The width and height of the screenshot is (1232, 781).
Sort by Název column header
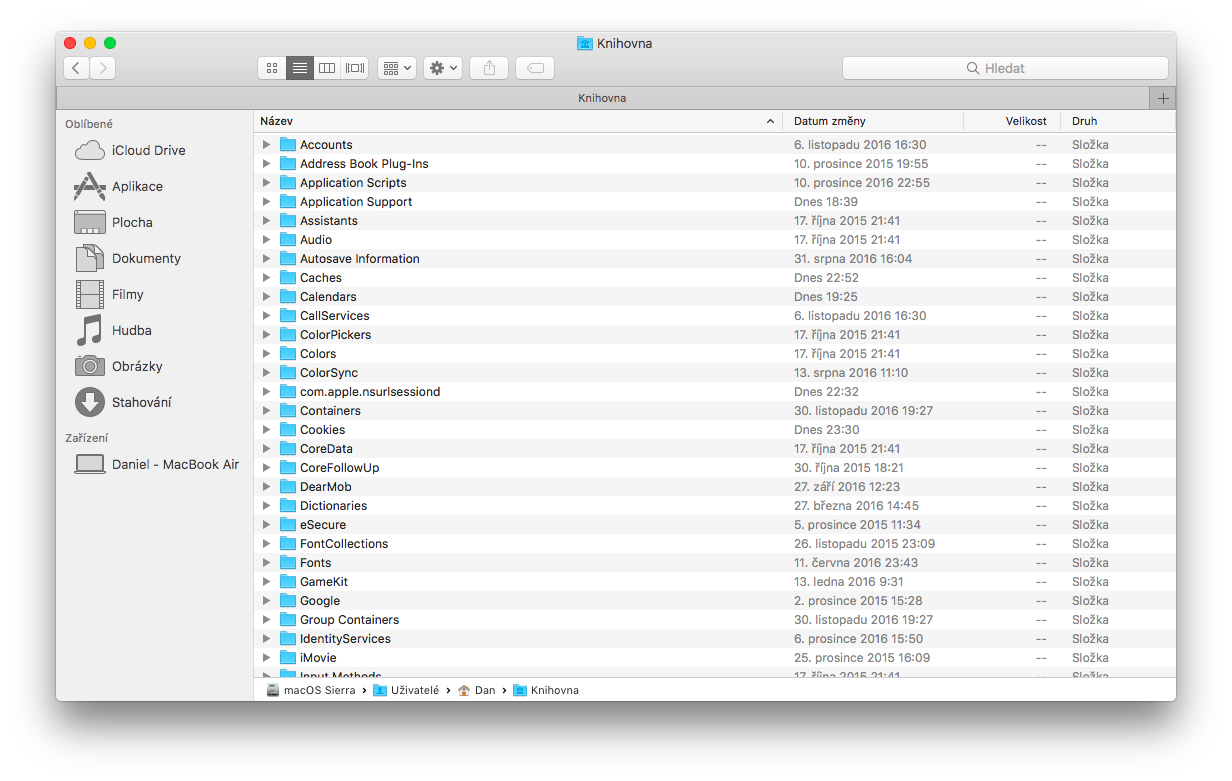[518, 121]
